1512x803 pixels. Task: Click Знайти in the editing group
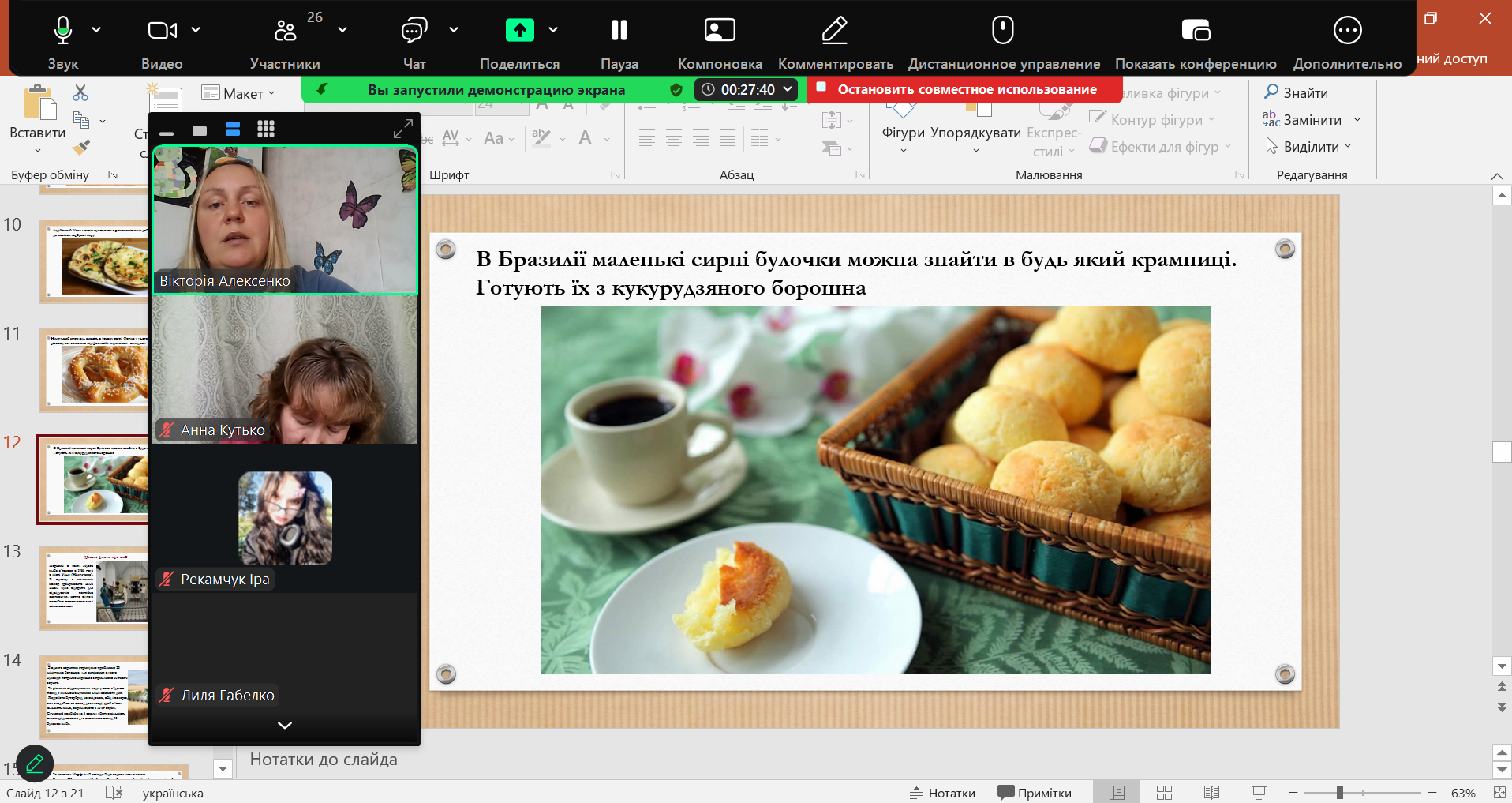click(x=1296, y=92)
